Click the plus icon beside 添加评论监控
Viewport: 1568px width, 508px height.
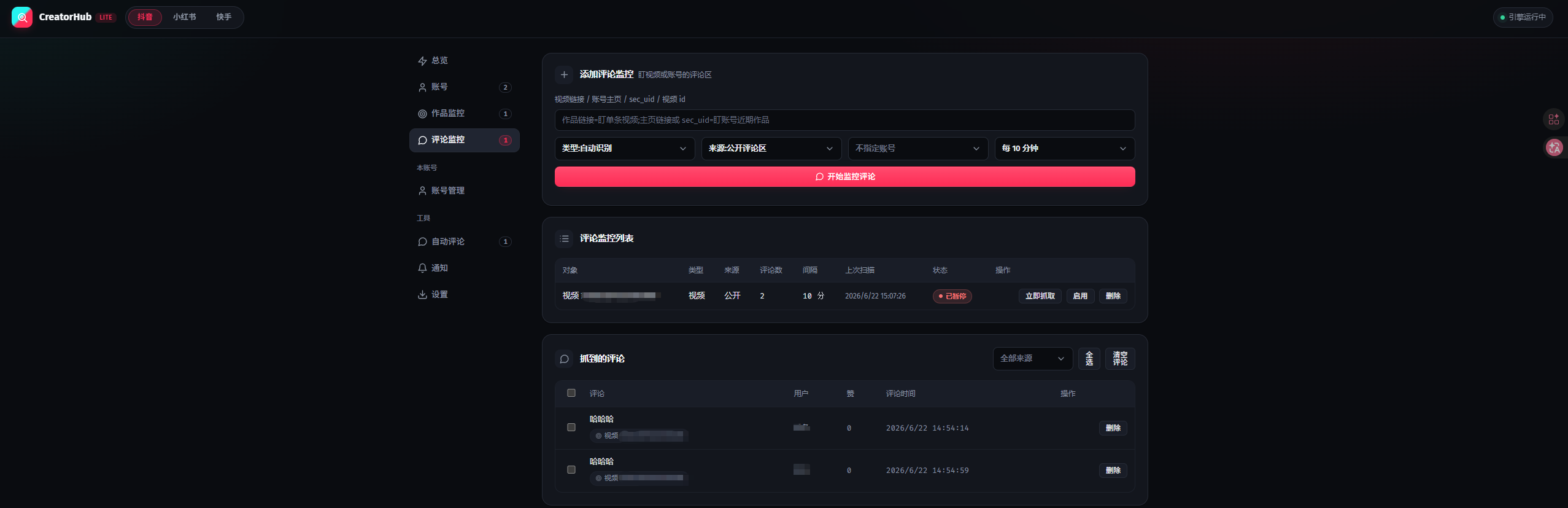click(564, 75)
